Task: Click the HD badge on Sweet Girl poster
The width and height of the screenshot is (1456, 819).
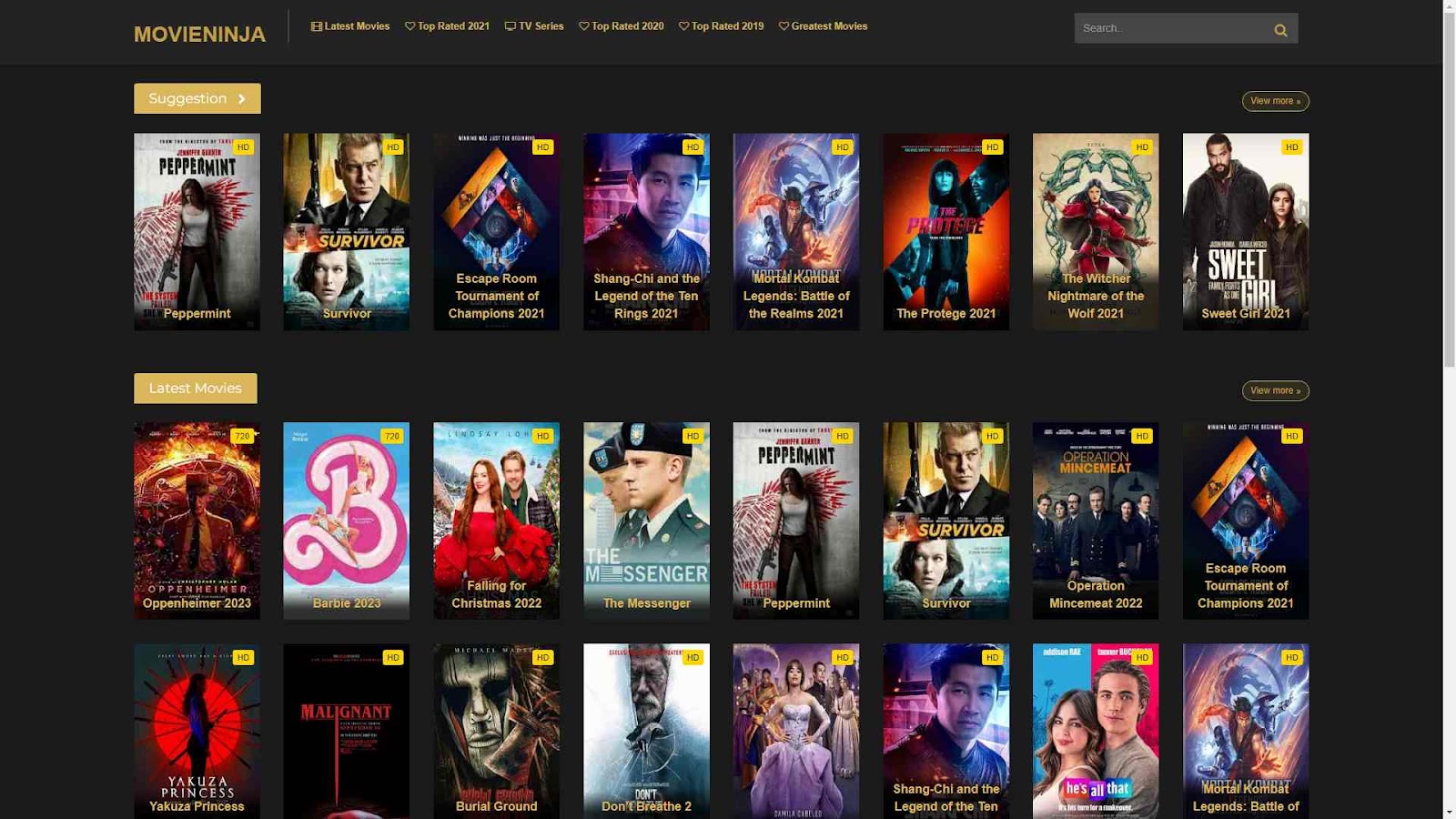Action: tap(1292, 147)
